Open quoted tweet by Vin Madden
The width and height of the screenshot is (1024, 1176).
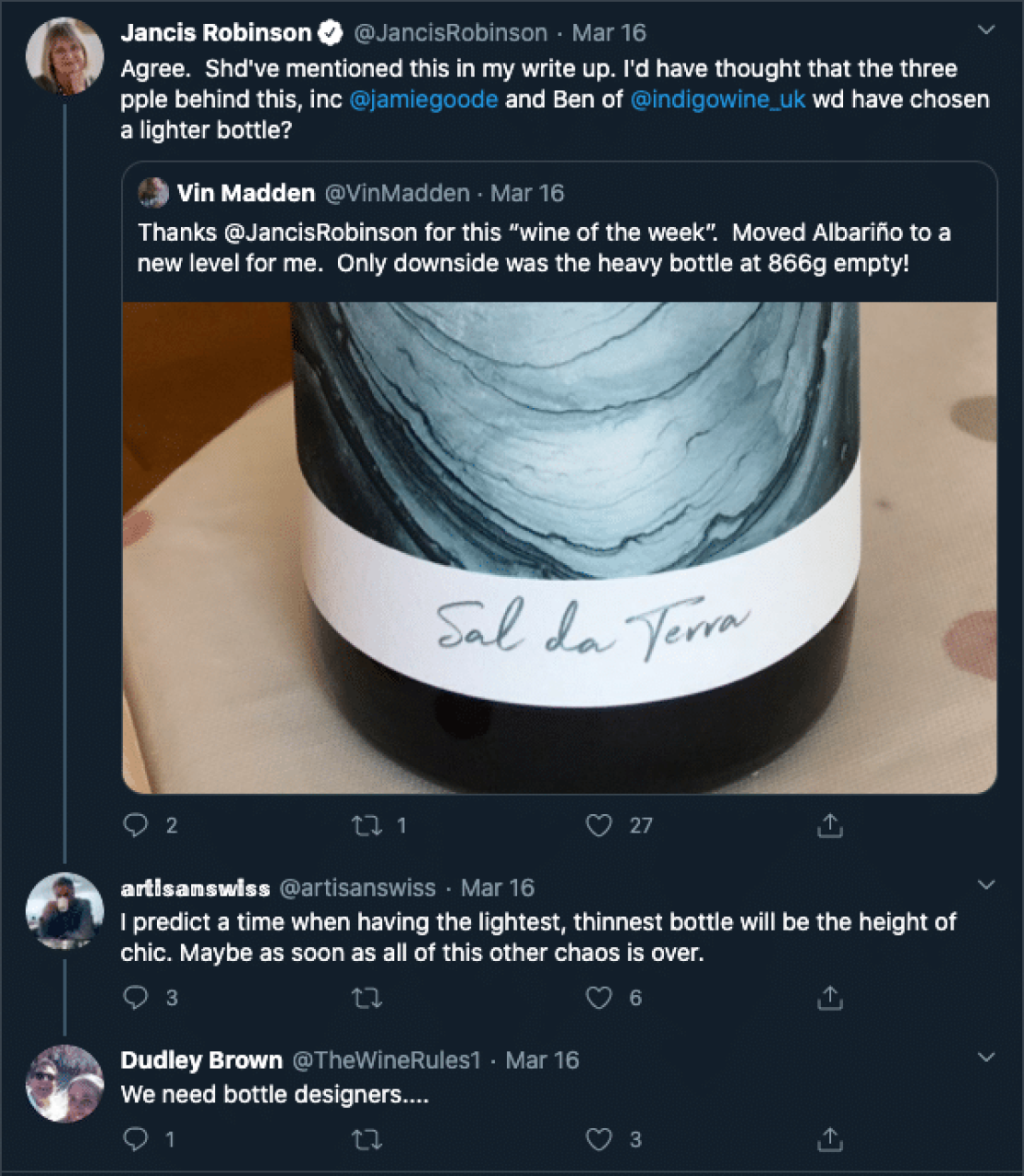[559, 232]
